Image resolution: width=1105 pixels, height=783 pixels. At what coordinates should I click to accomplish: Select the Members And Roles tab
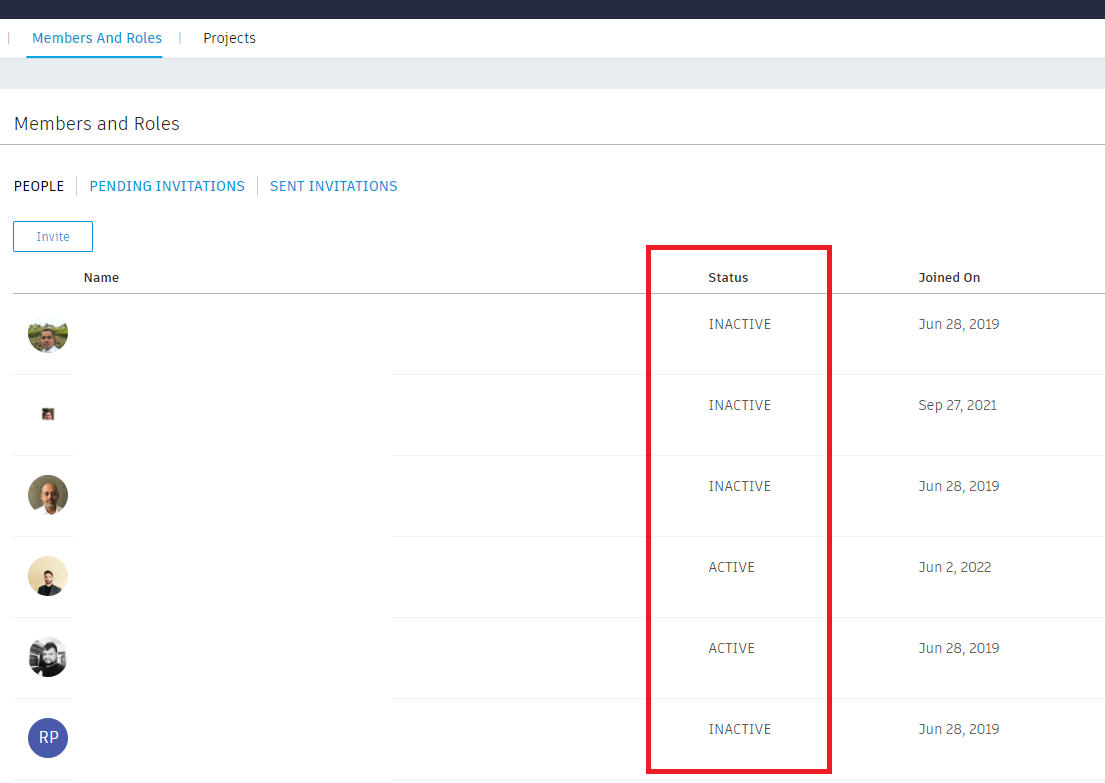tap(96, 38)
